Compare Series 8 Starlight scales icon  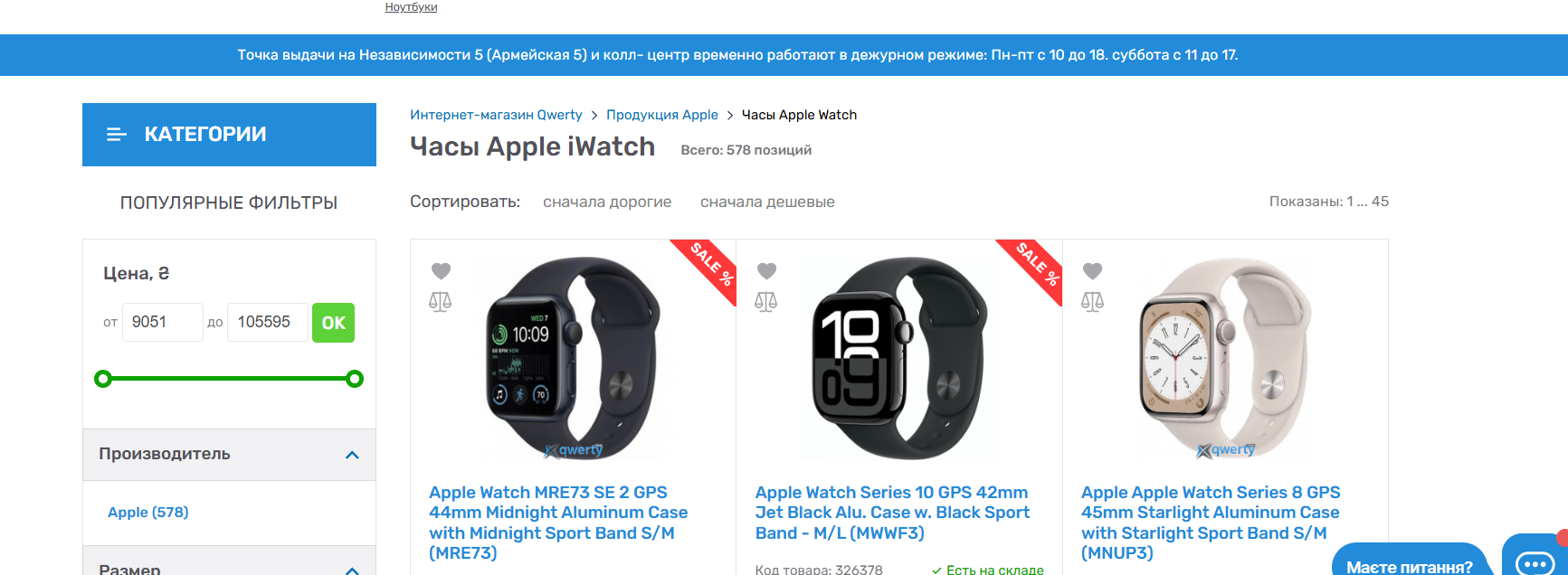click(1092, 301)
